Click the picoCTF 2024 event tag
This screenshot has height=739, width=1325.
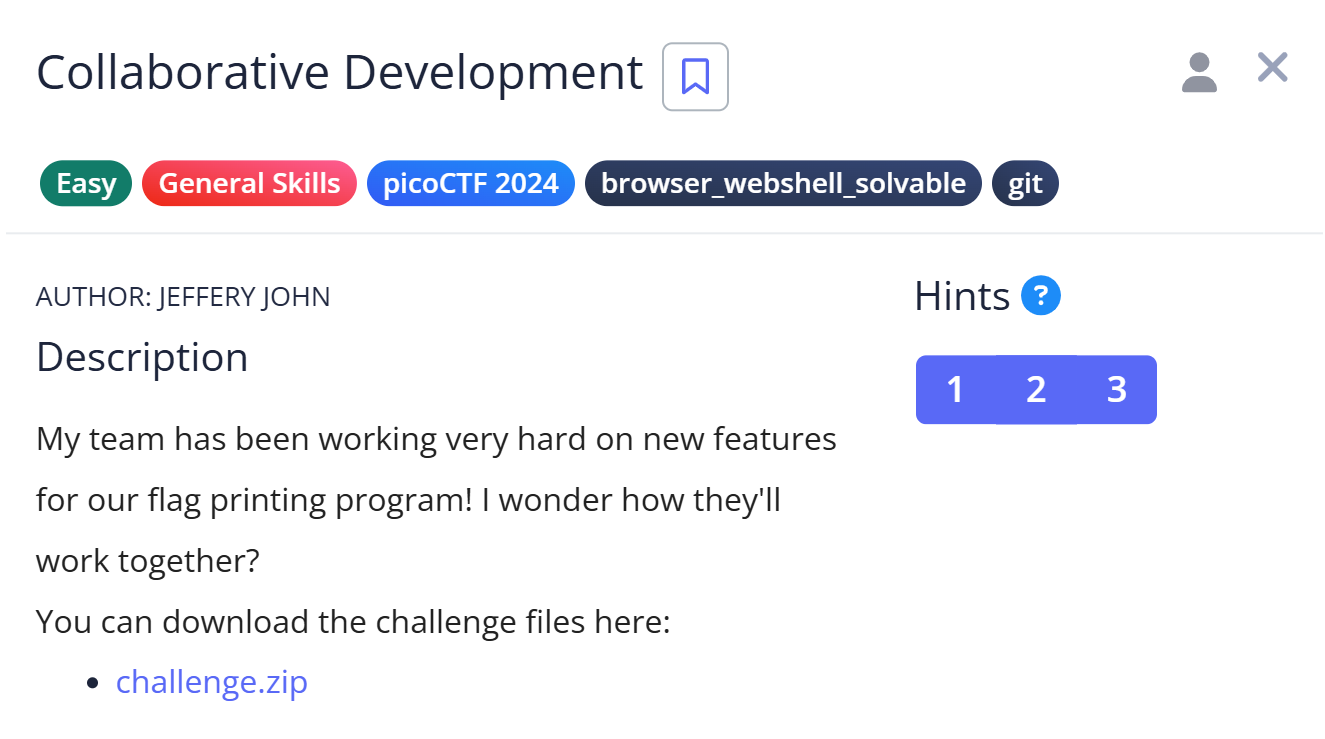click(470, 184)
